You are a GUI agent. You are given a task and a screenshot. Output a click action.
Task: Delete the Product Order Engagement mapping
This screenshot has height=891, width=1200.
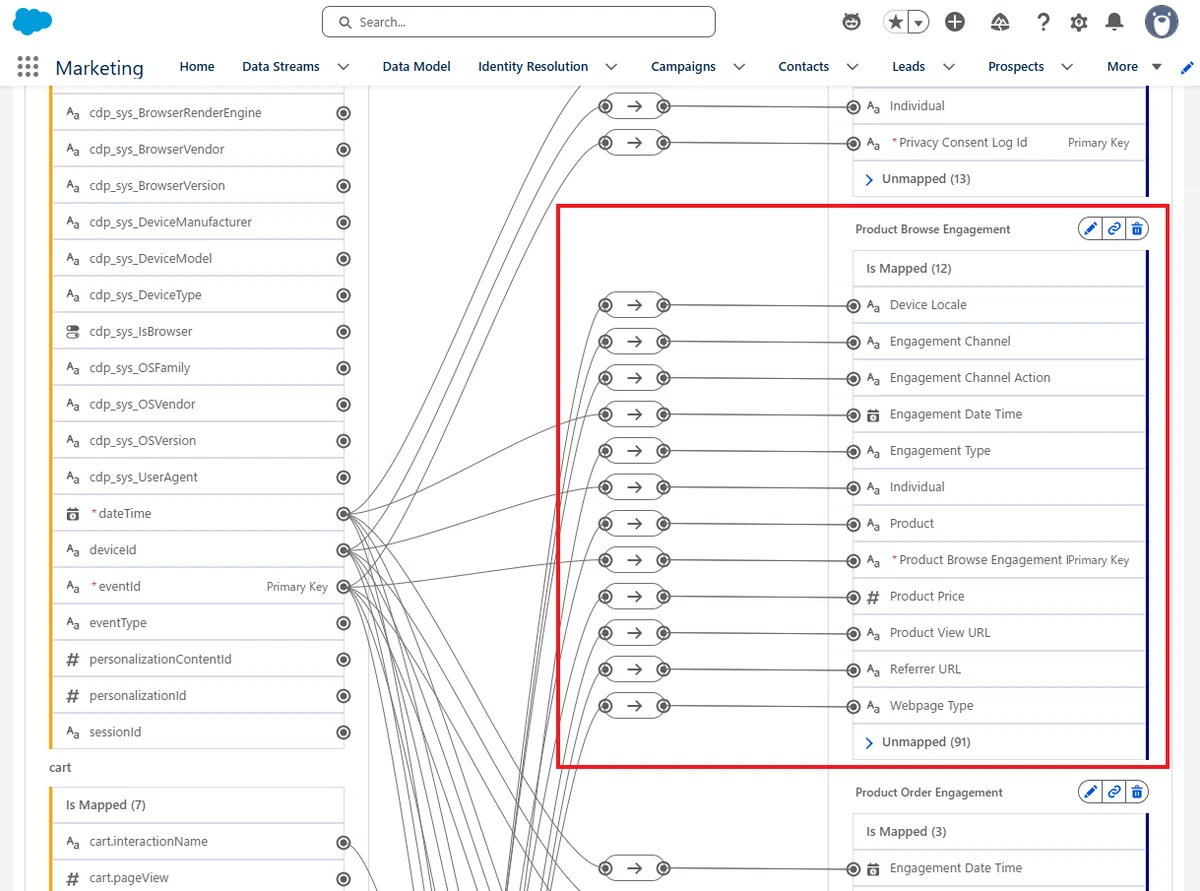coord(1137,792)
